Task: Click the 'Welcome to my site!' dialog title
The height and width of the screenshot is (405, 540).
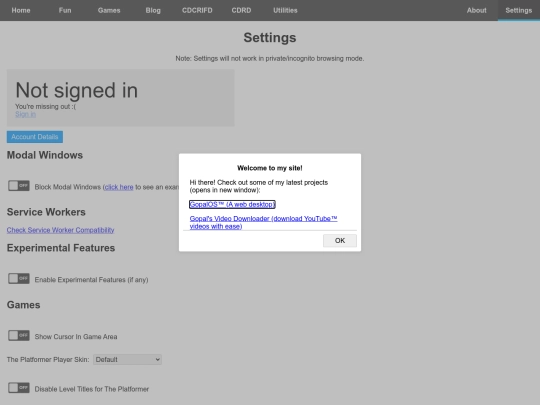Action: pos(270,168)
